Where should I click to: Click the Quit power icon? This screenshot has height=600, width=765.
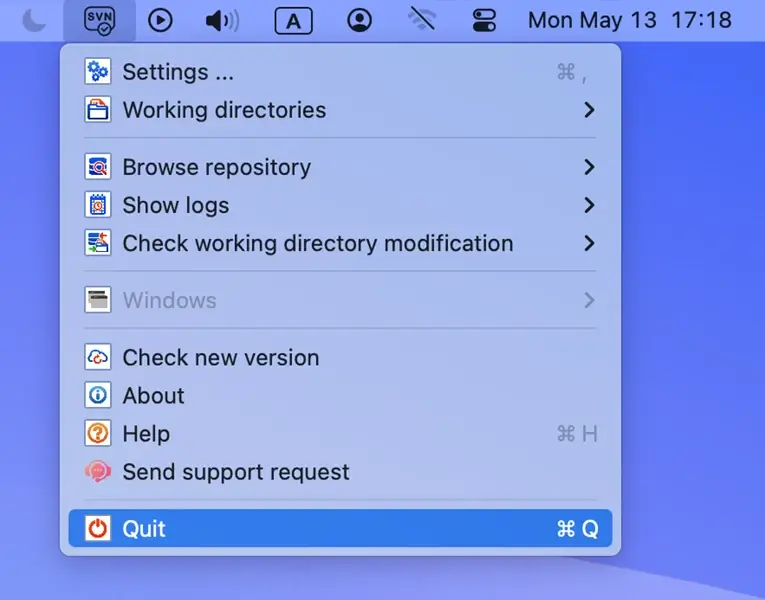98,528
